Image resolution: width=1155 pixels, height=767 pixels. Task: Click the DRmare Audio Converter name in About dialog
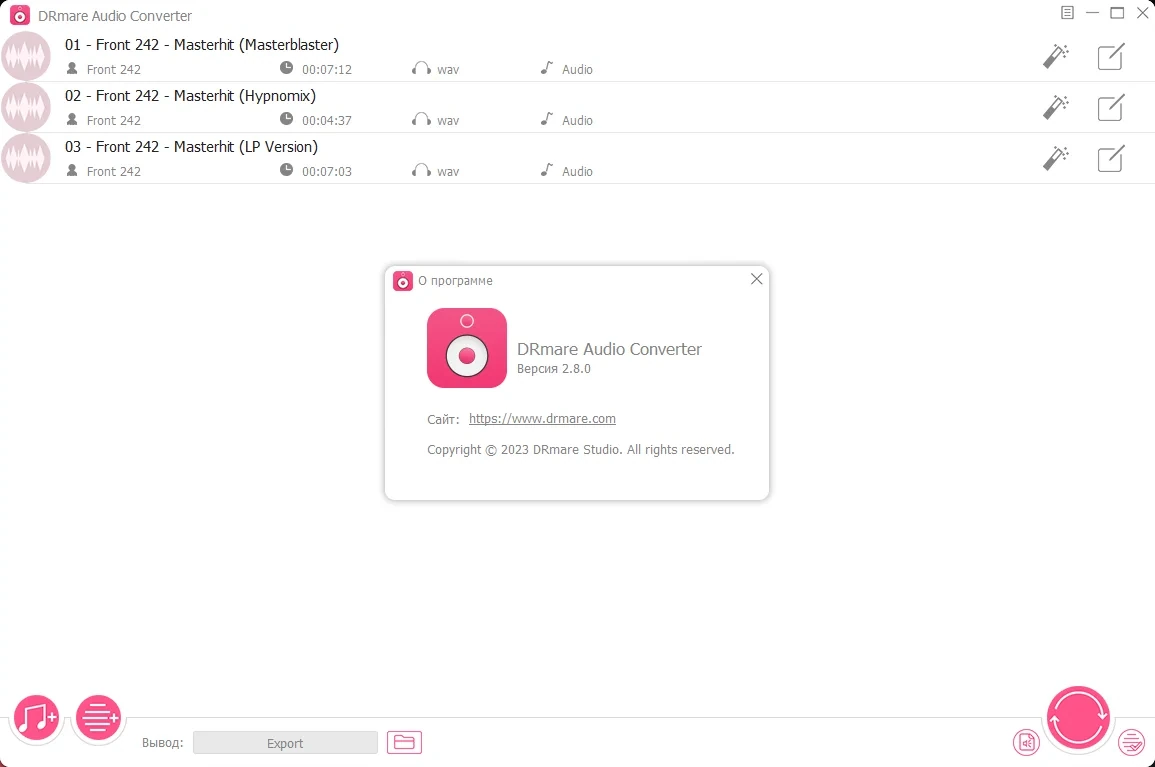pos(609,349)
